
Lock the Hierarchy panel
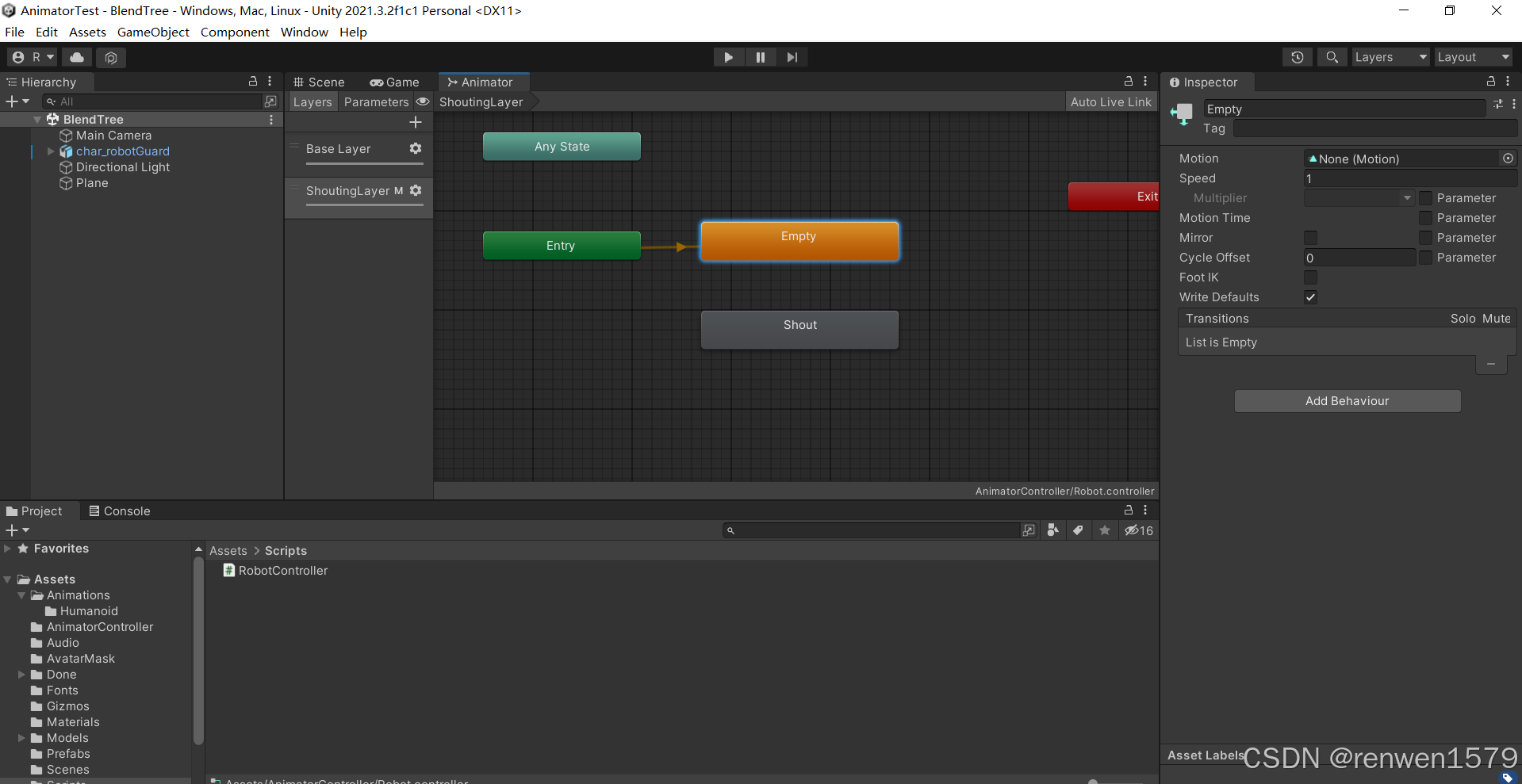(x=253, y=81)
